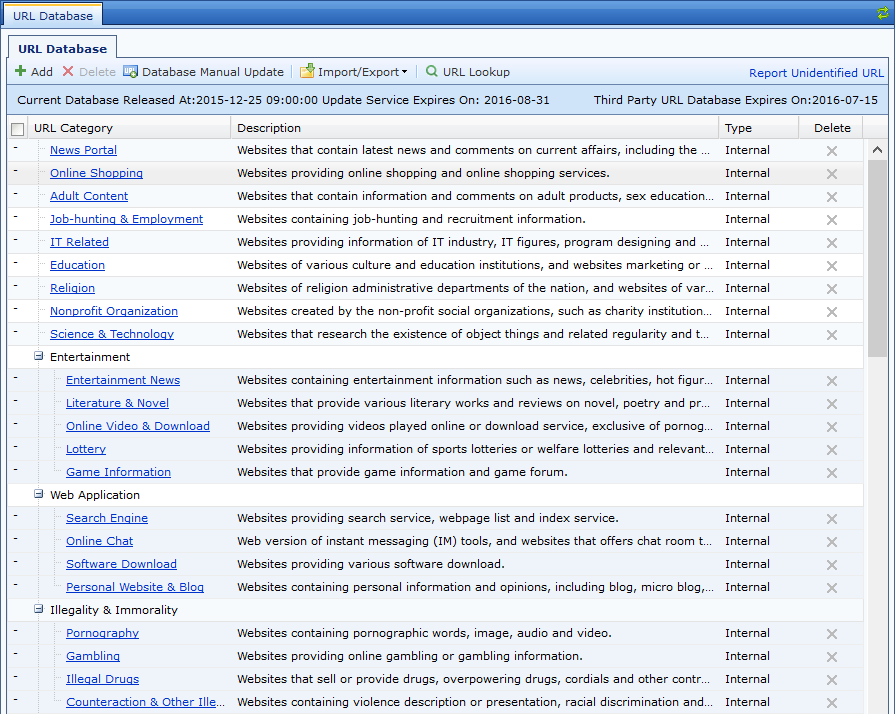Open the Search Engine link

point(107,518)
